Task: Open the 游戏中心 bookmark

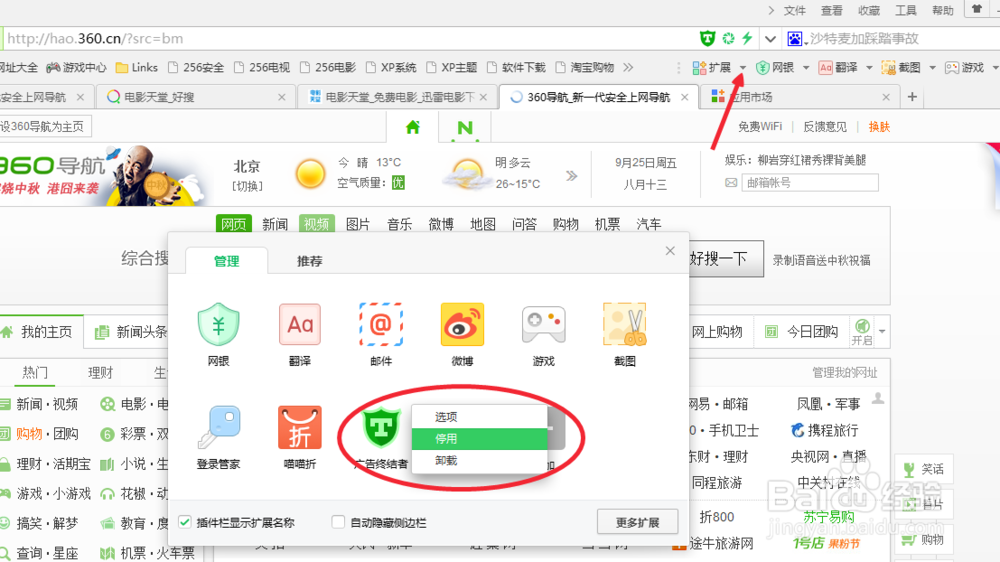Action: pos(77,68)
